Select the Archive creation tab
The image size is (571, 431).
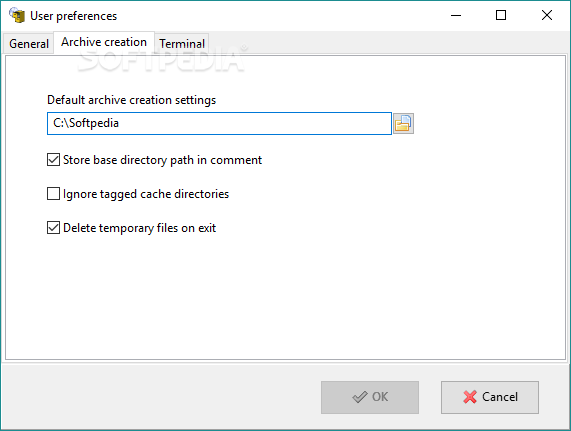coord(104,42)
